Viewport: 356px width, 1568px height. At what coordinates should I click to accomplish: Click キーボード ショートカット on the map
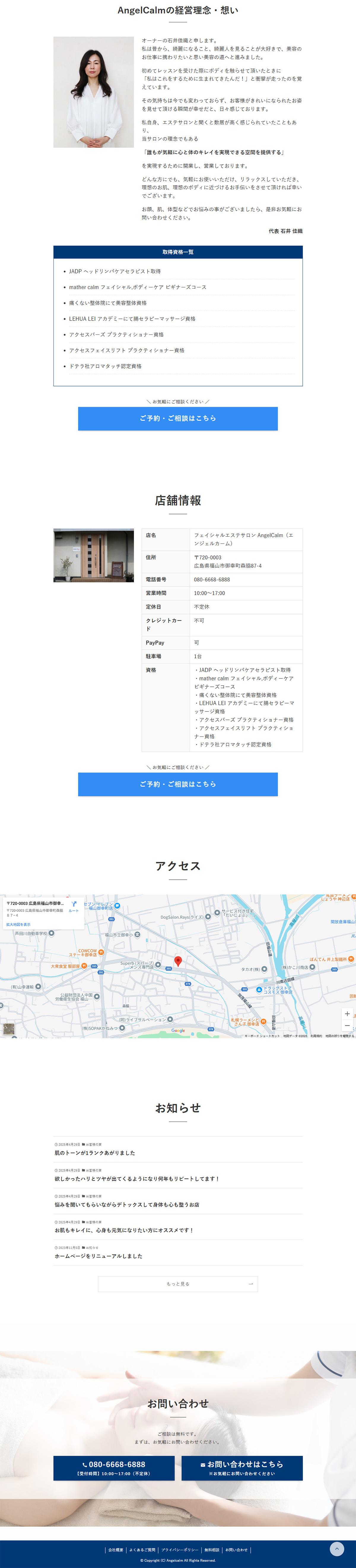tap(262, 1036)
